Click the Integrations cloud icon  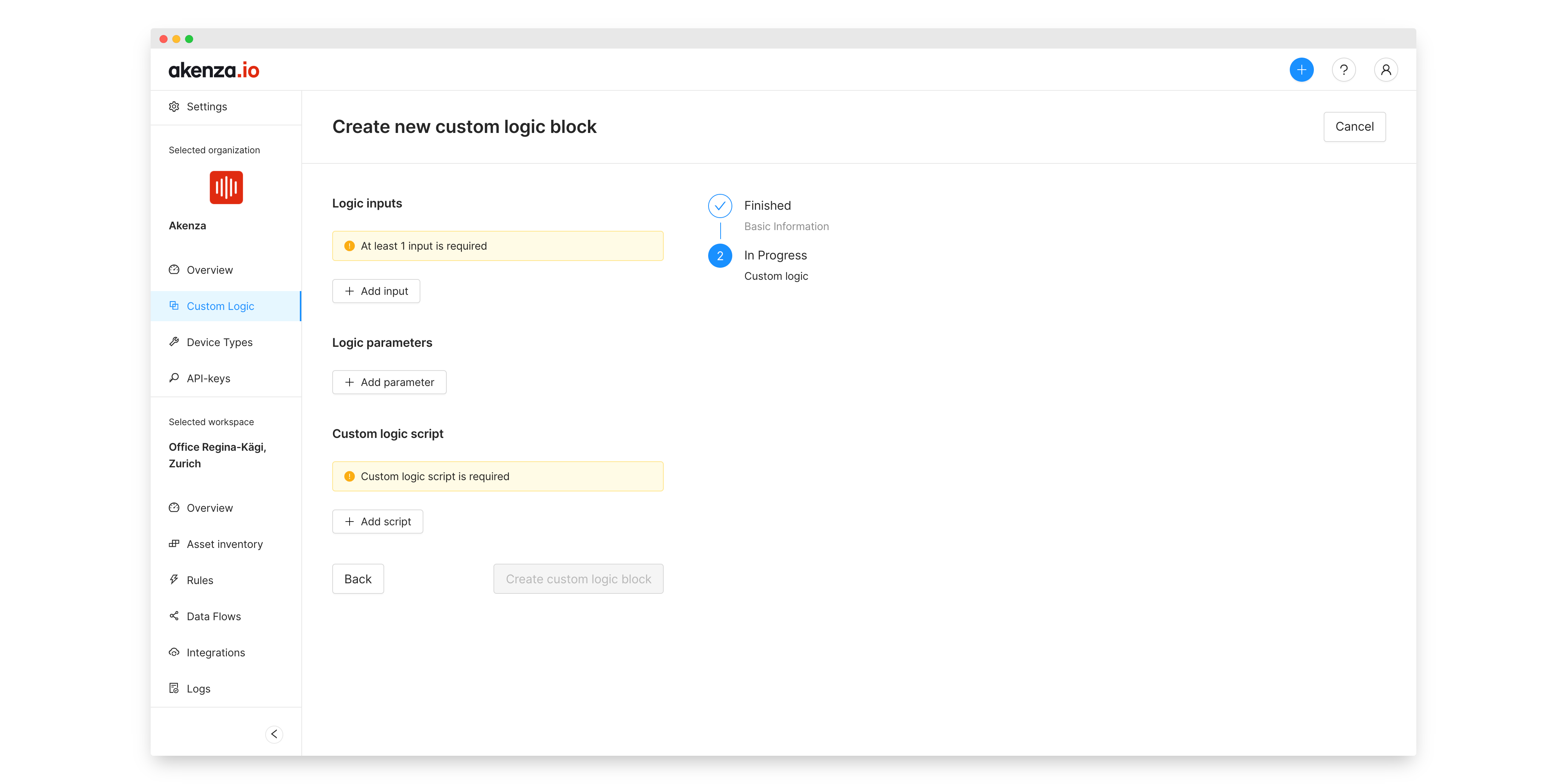[x=174, y=652]
